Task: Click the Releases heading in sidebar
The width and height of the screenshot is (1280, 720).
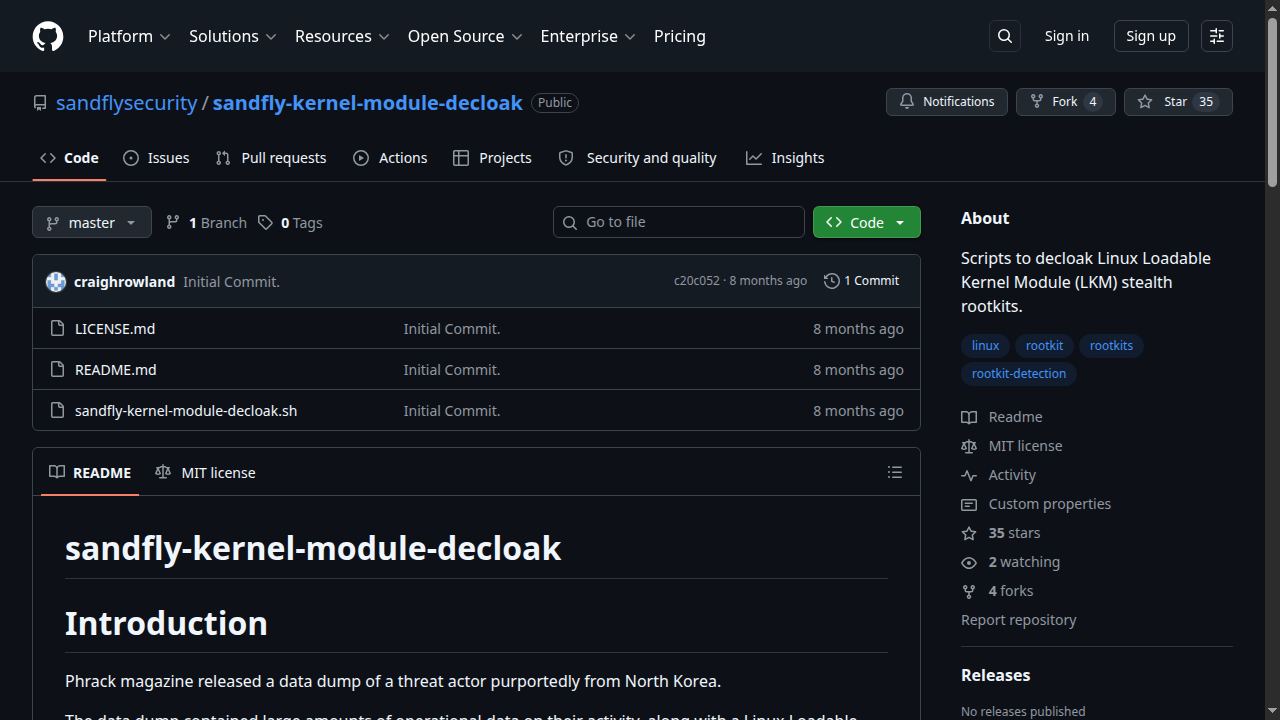Action: [x=996, y=676]
